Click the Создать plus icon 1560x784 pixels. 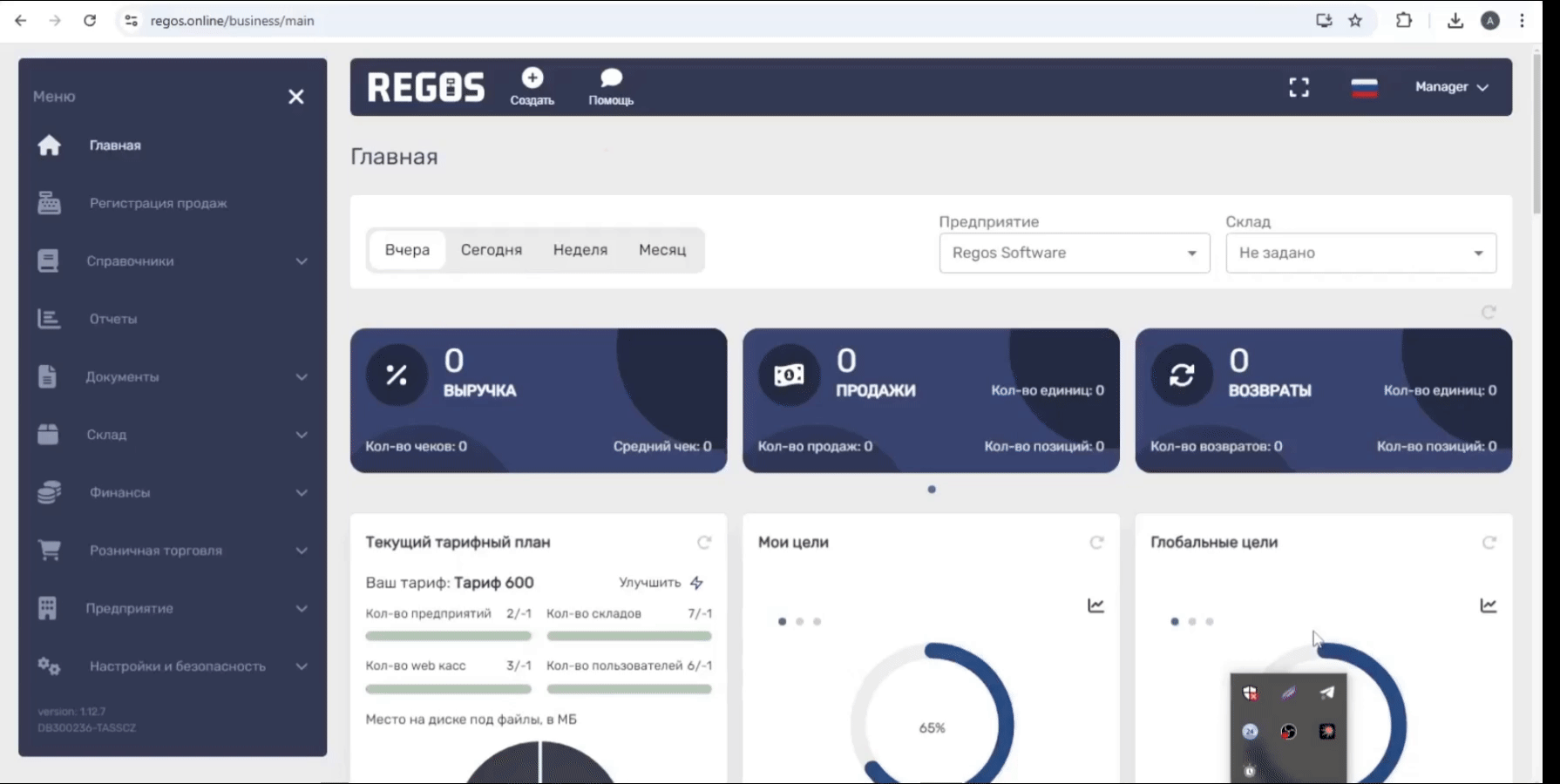pos(532,78)
